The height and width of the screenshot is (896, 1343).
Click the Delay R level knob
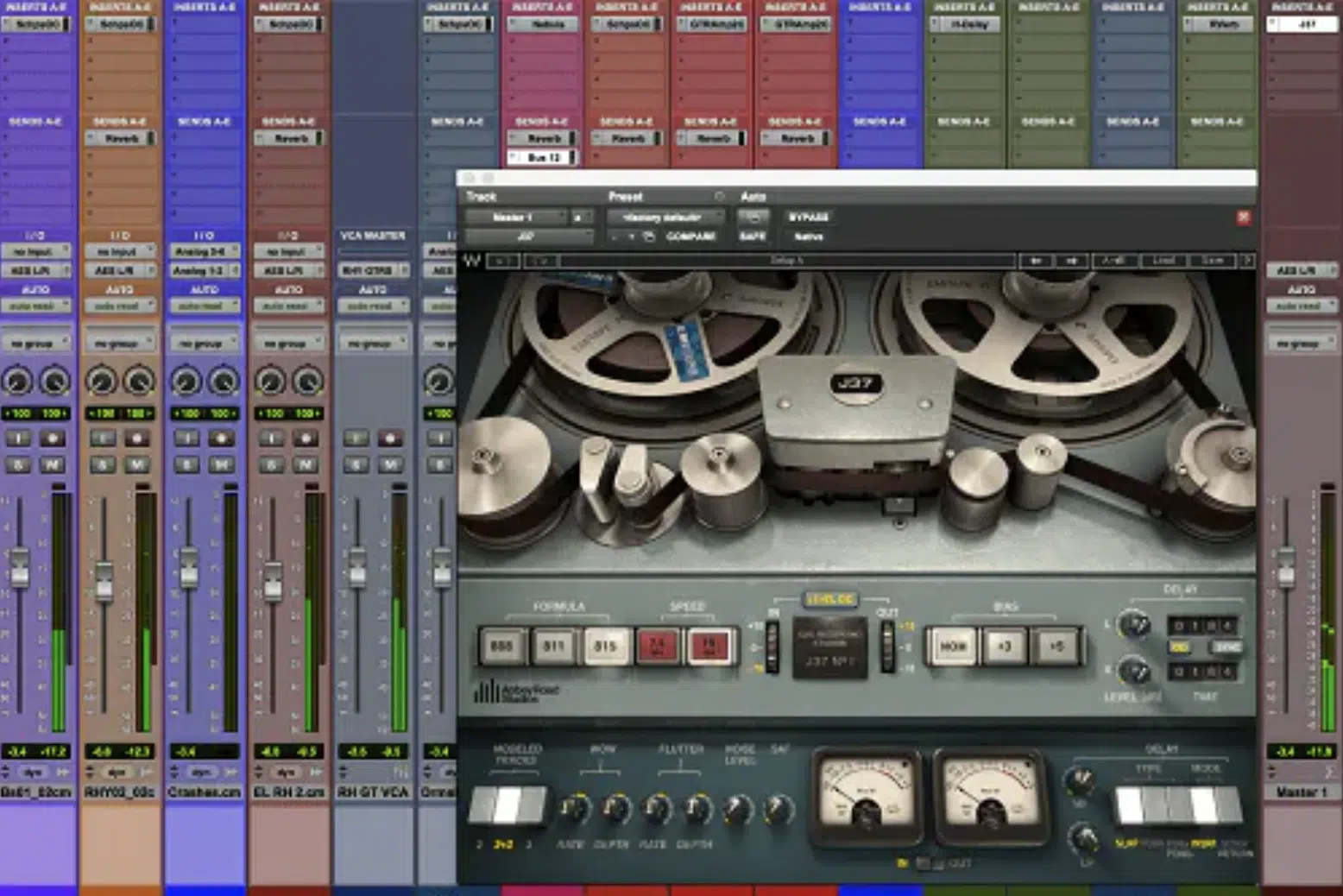(1133, 671)
